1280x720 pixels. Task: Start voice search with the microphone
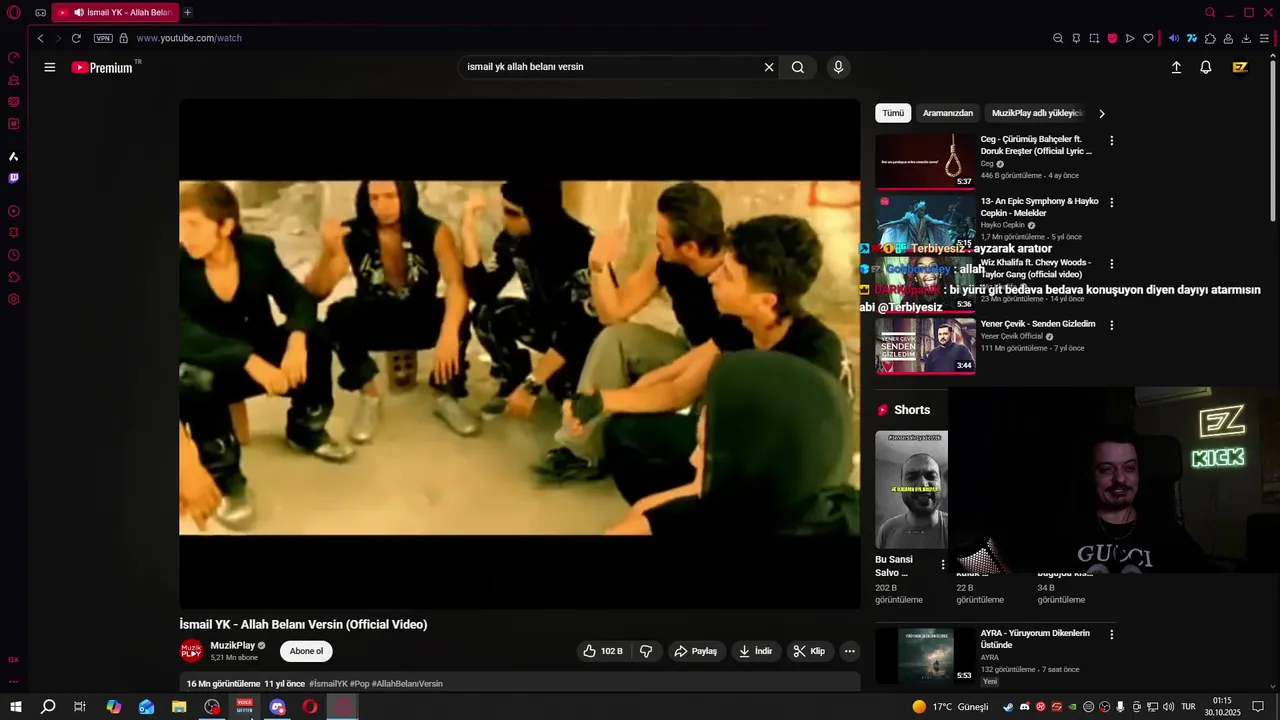tap(838, 67)
